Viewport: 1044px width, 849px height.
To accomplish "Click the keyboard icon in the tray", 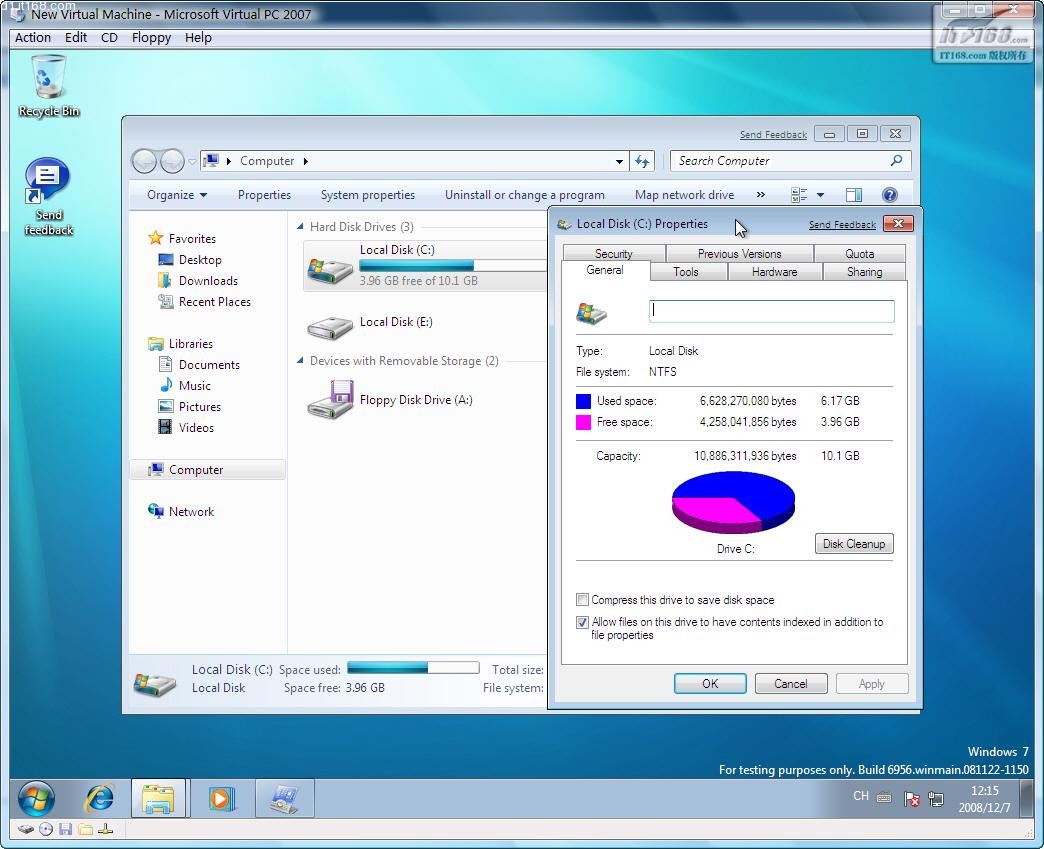I will click(884, 797).
